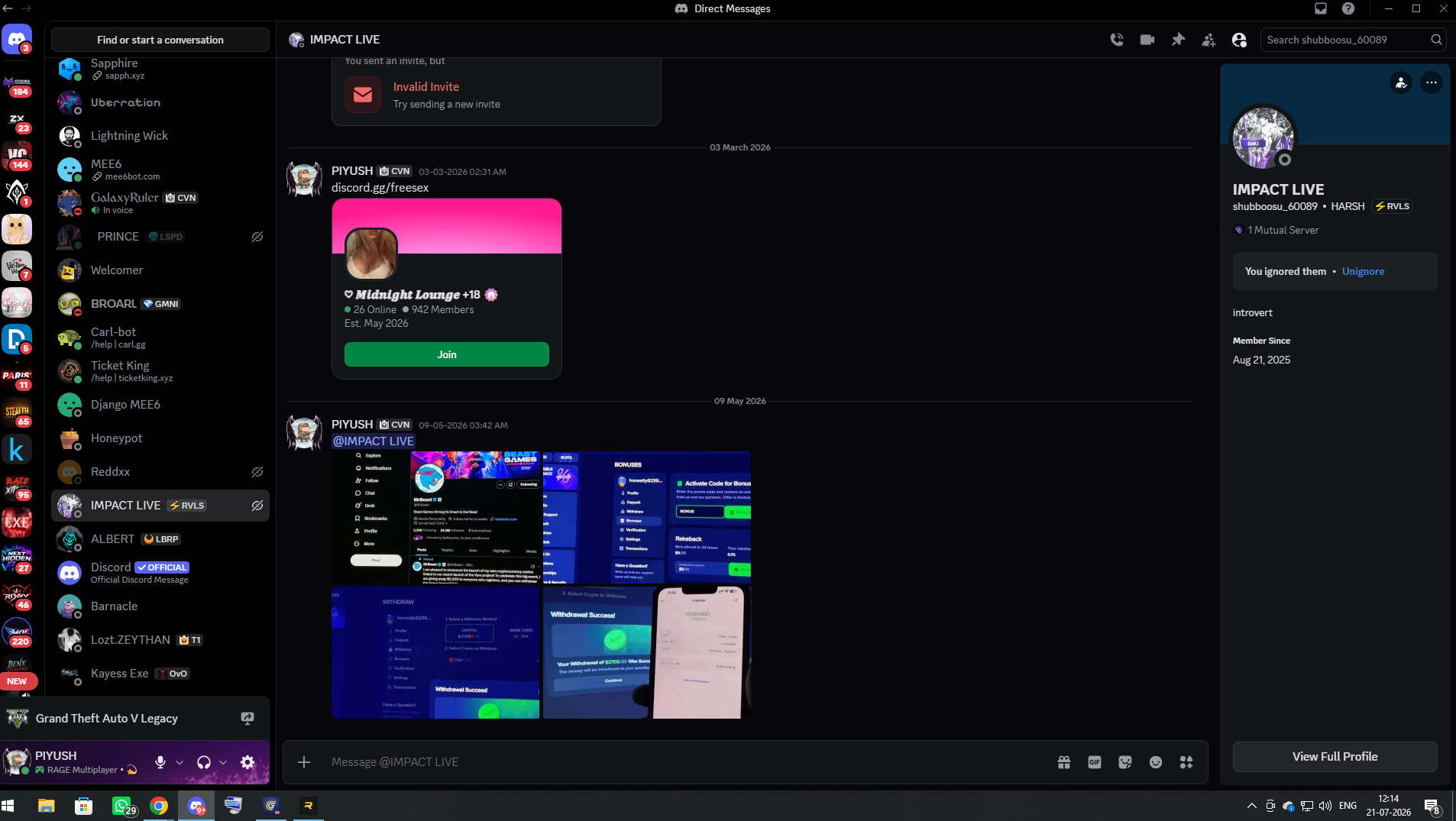Open the GIF picker
The height and width of the screenshot is (821, 1456).
(1095, 762)
